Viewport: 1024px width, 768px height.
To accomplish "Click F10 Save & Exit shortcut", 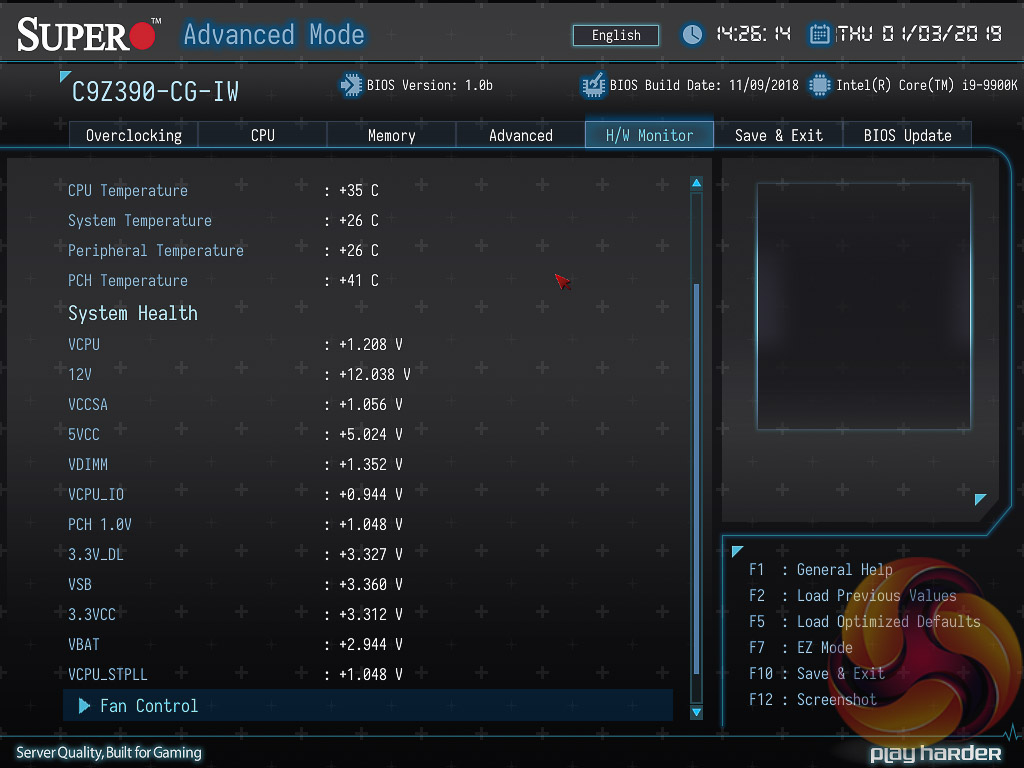I will tap(816, 674).
